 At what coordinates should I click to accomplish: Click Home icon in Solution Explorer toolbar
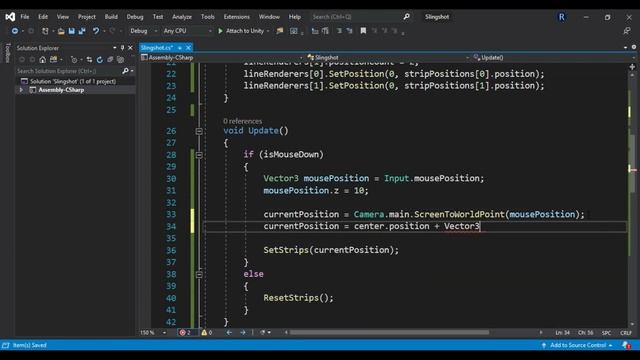pos(42,60)
